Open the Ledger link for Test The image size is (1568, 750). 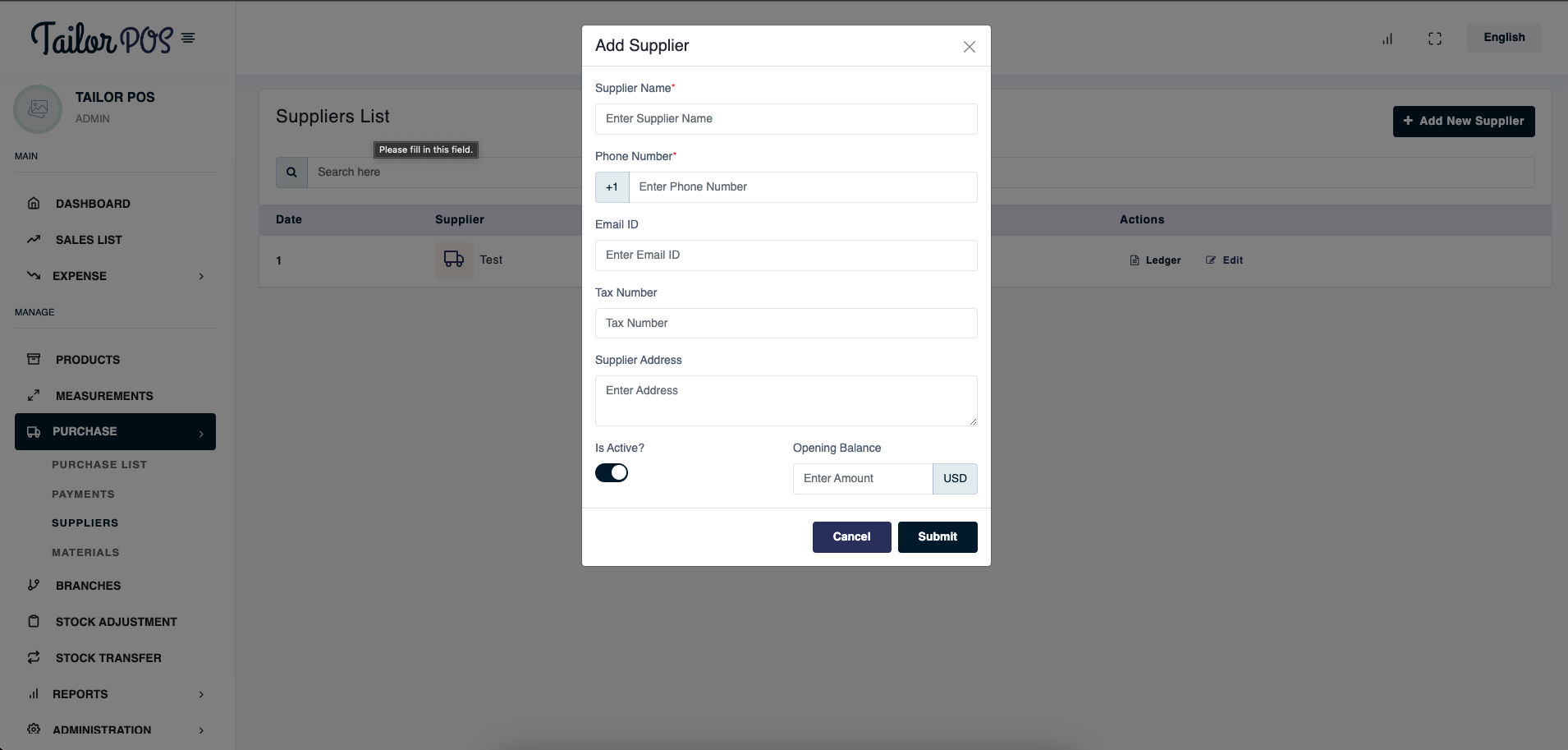(x=1156, y=260)
